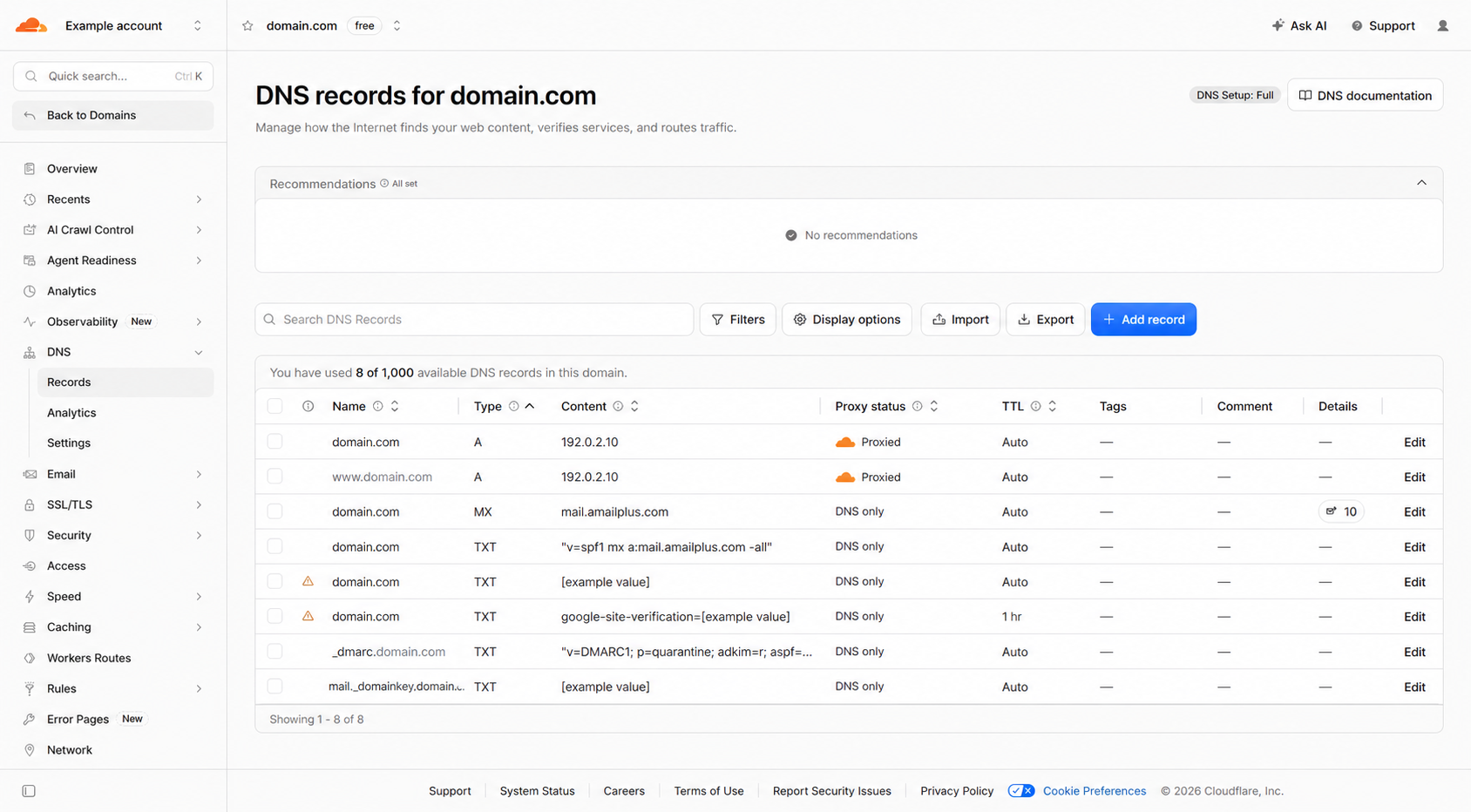Click the Ask AI sparkle button
This screenshot has width=1471, height=812.
coord(1299,26)
